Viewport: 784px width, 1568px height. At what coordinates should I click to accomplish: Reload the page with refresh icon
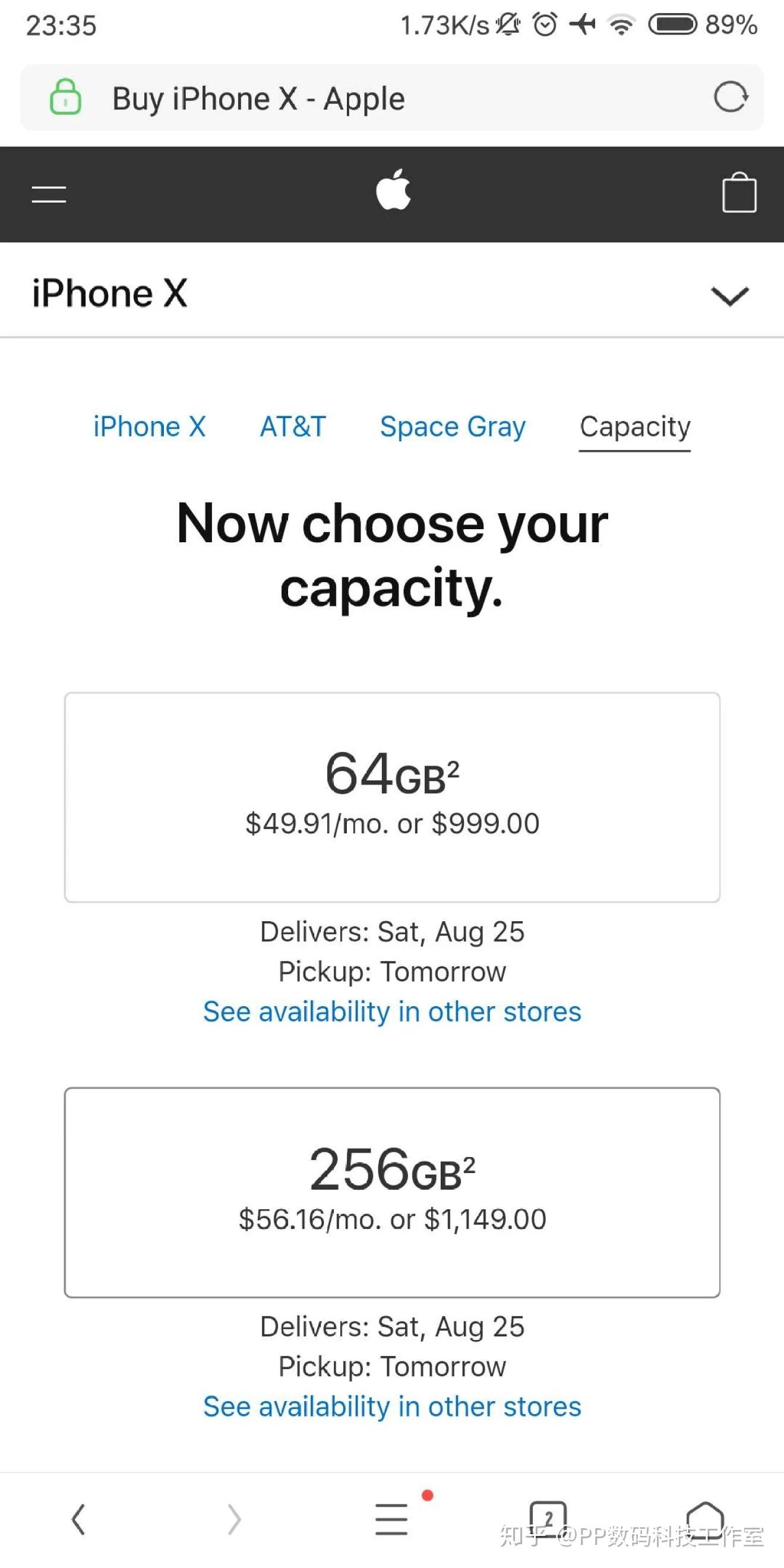(730, 97)
